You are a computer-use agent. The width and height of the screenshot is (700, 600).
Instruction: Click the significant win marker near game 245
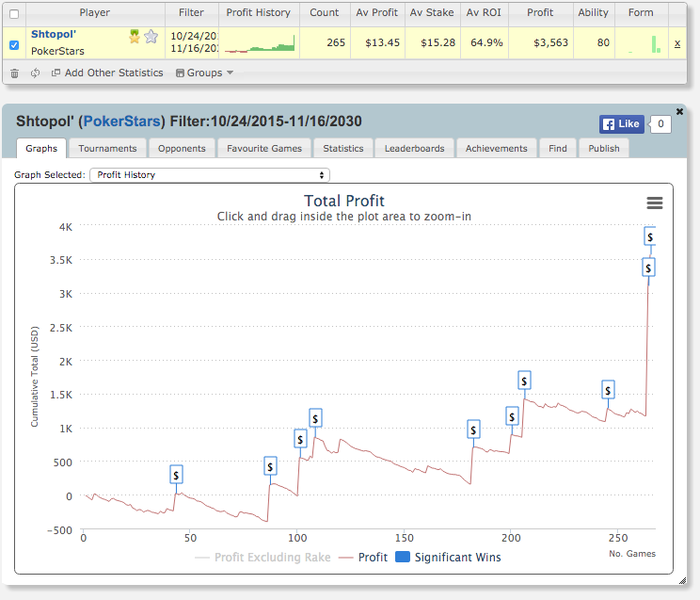[608, 390]
